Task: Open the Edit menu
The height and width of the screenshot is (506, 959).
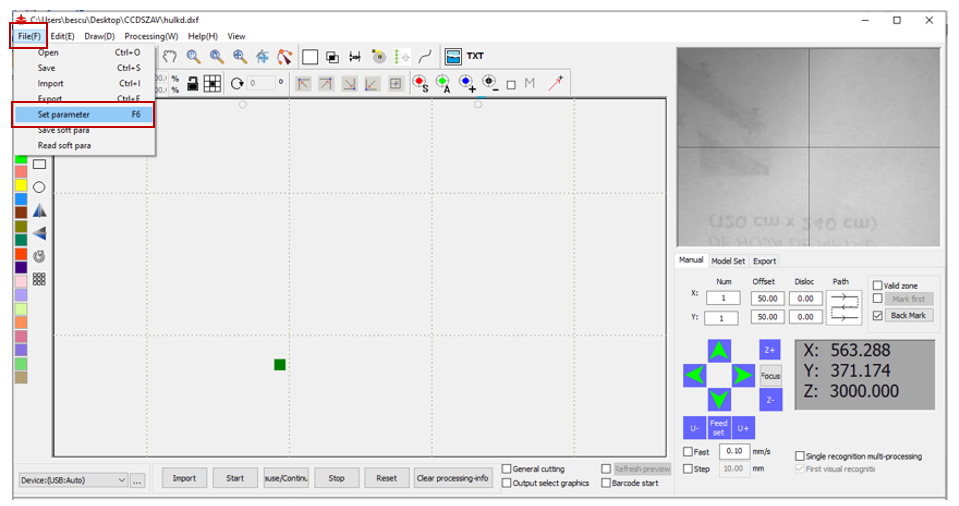Action: click(62, 36)
